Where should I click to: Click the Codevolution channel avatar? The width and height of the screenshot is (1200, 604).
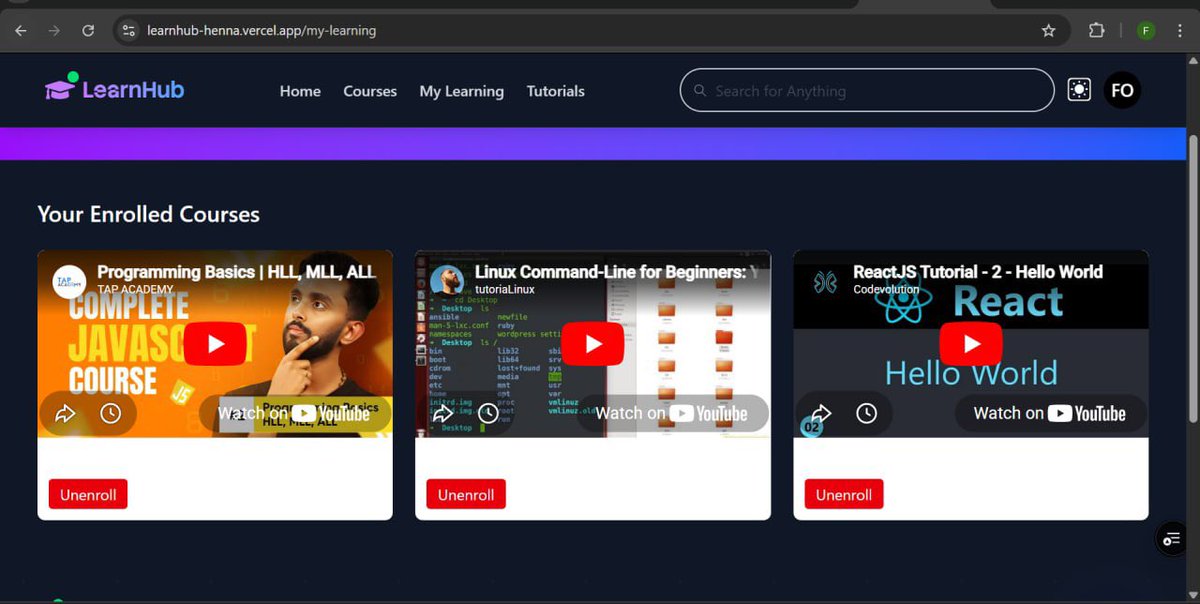pyautogui.click(x=825, y=281)
